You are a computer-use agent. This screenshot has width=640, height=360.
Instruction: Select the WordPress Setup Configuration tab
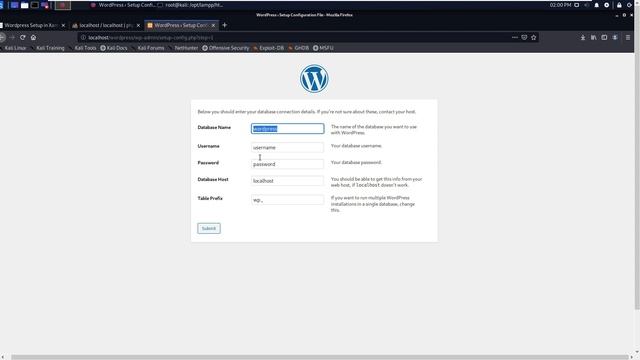point(181,25)
